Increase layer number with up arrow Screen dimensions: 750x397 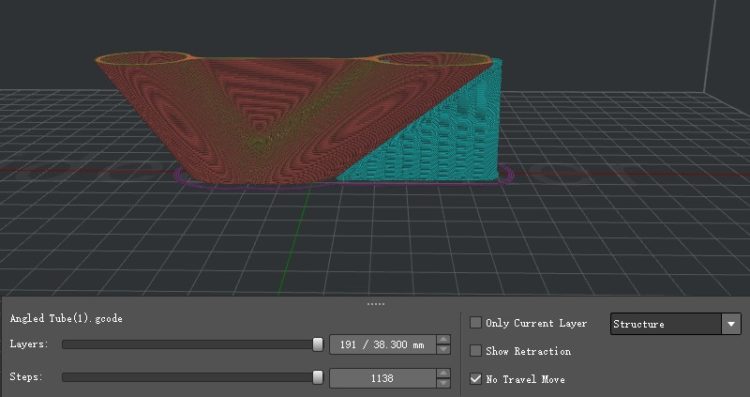(444, 340)
